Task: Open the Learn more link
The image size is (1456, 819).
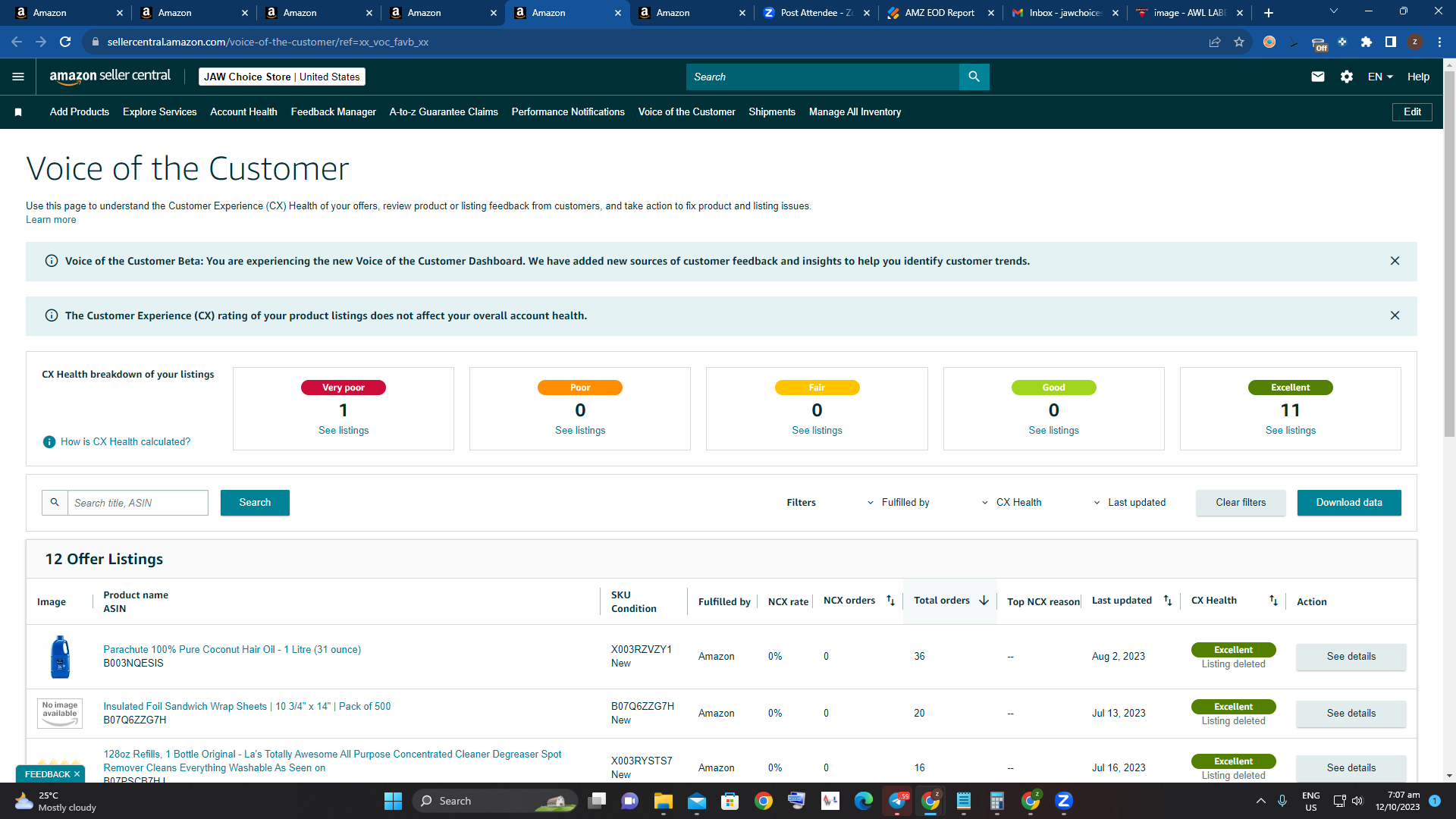Action: click(x=51, y=220)
